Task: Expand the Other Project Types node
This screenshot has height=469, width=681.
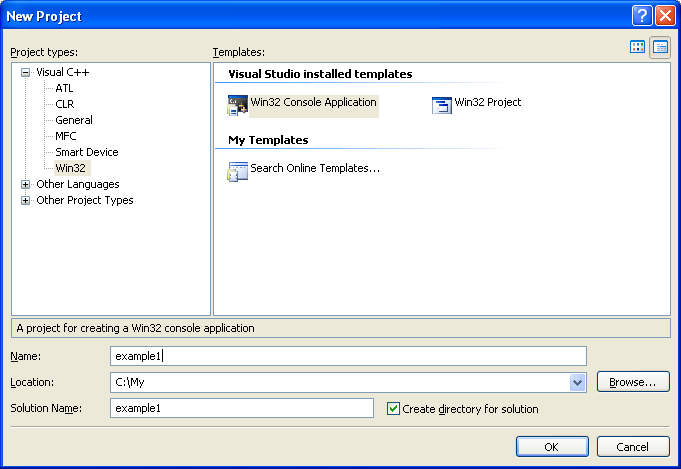Action: pyautogui.click(x=26, y=201)
